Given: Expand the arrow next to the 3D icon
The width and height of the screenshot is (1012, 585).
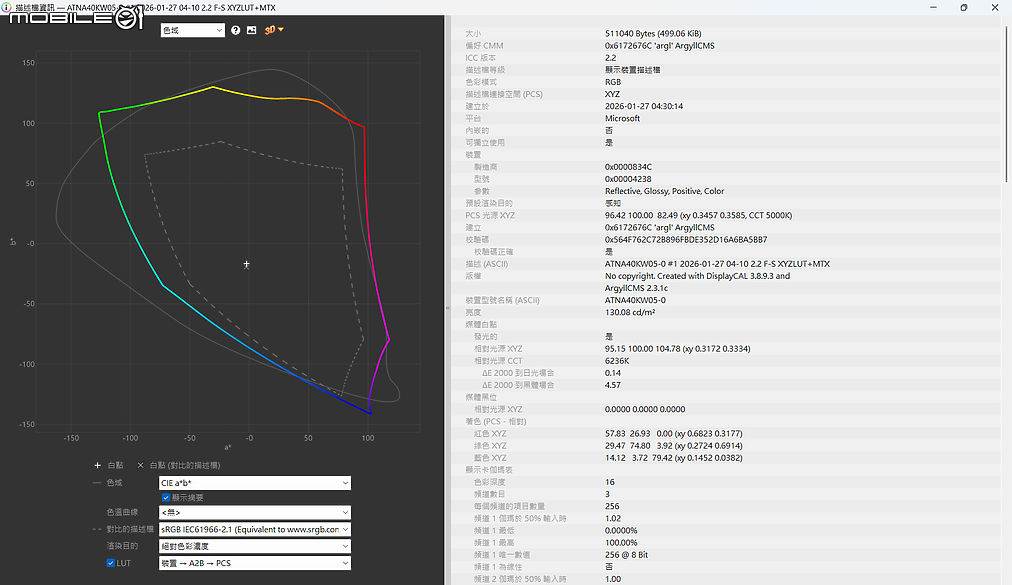Looking at the screenshot, I should pos(281,30).
